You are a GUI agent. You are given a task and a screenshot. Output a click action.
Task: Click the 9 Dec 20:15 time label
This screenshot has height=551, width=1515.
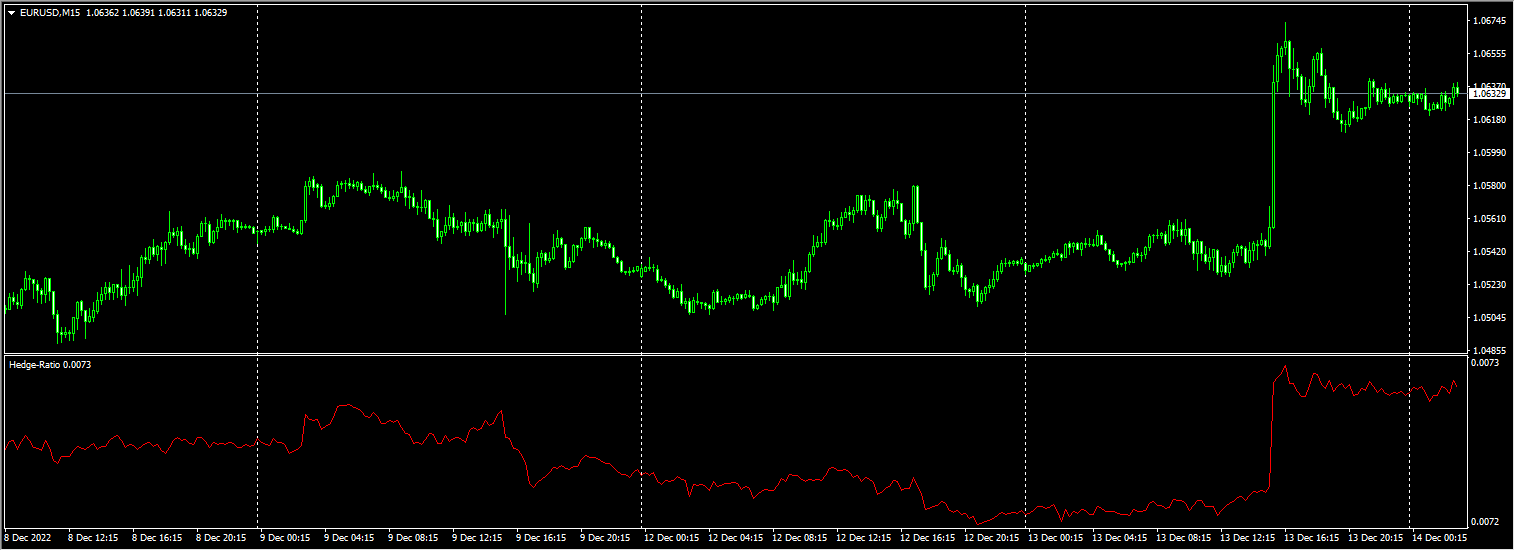(x=605, y=537)
